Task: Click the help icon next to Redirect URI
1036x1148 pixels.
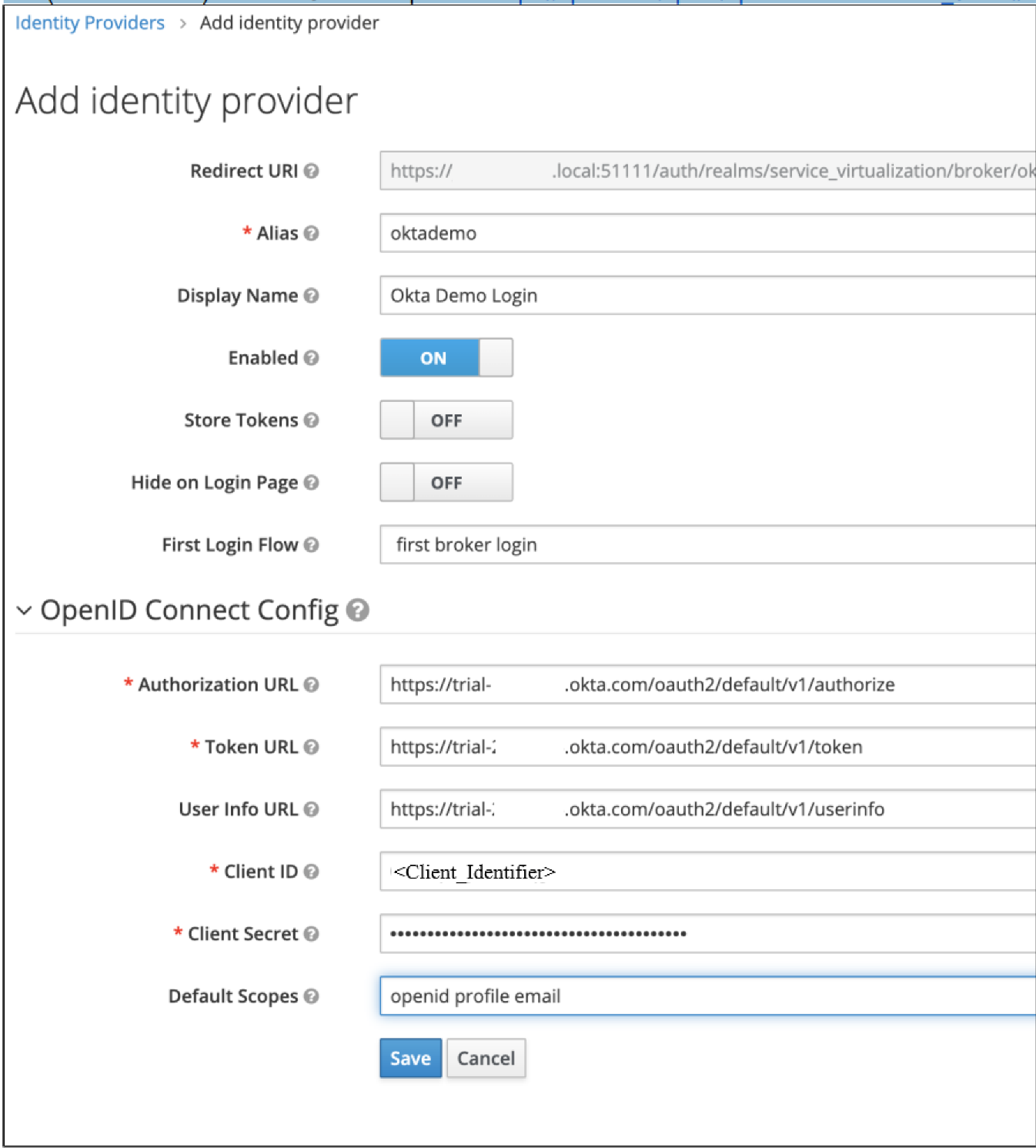Action: 311,171
